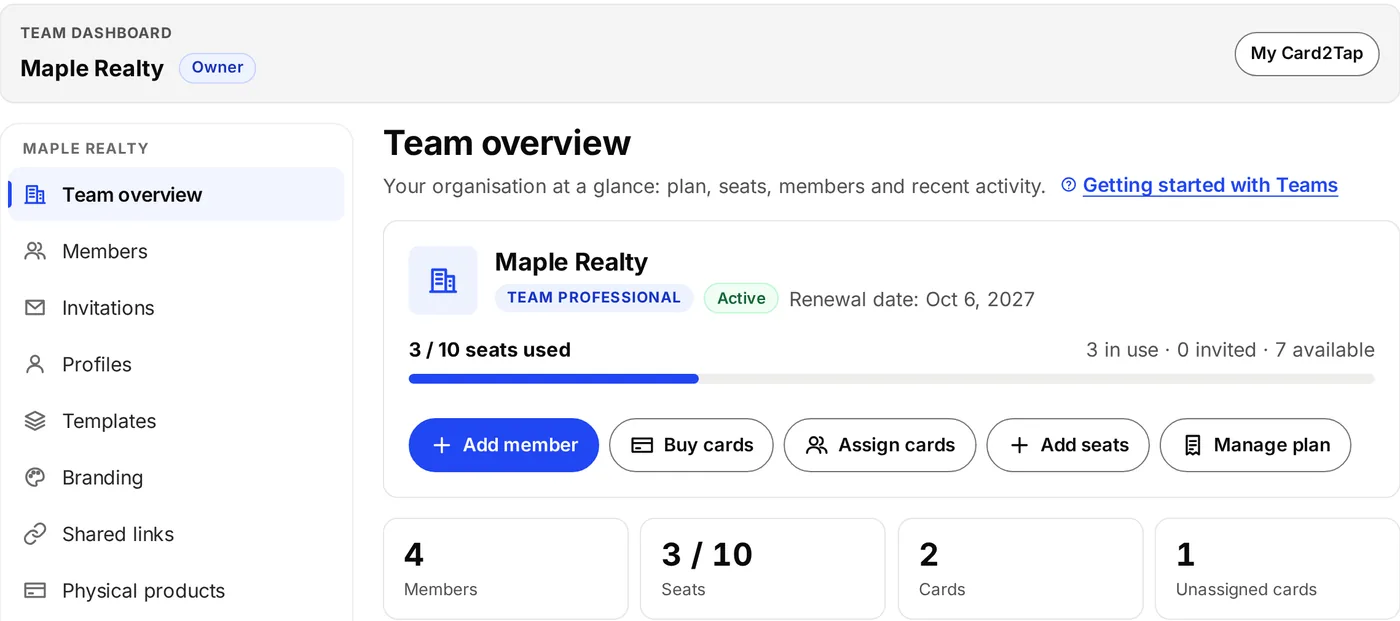Open Getting started with Teams link
Image resolution: width=1400 pixels, height=621 pixels.
click(1210, 185)
